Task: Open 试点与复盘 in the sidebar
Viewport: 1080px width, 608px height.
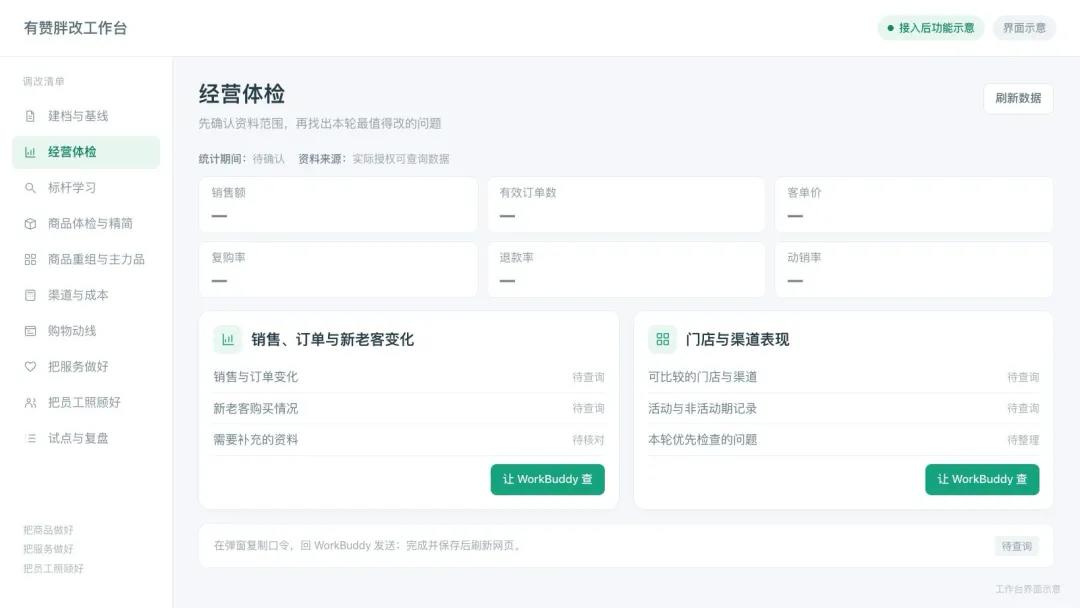Action: pos(86,438)
